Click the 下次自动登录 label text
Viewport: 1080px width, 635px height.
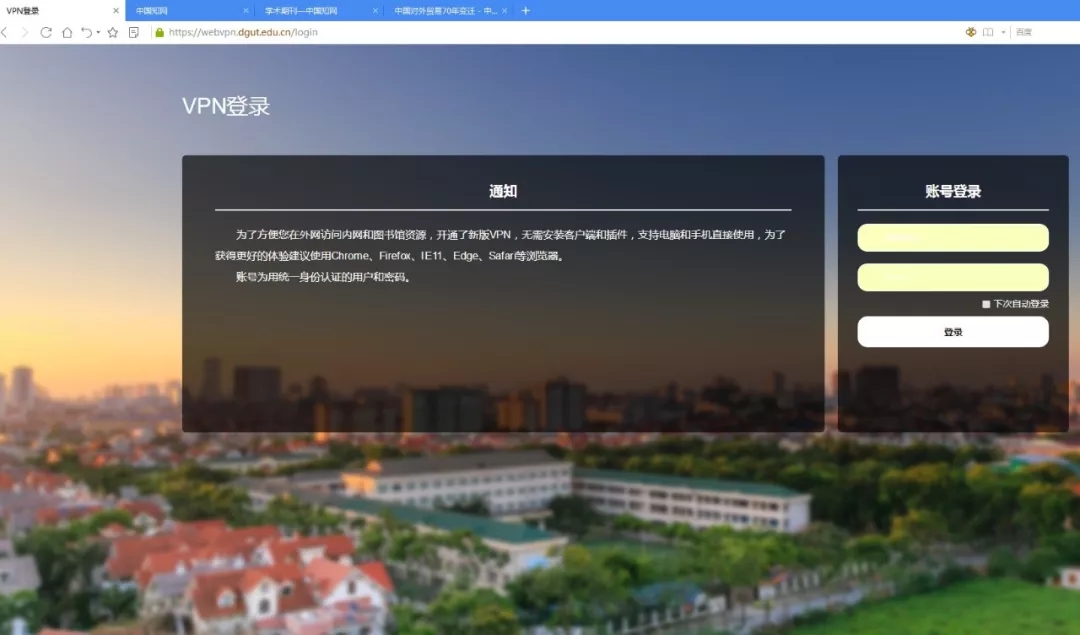coord(1021,304)
